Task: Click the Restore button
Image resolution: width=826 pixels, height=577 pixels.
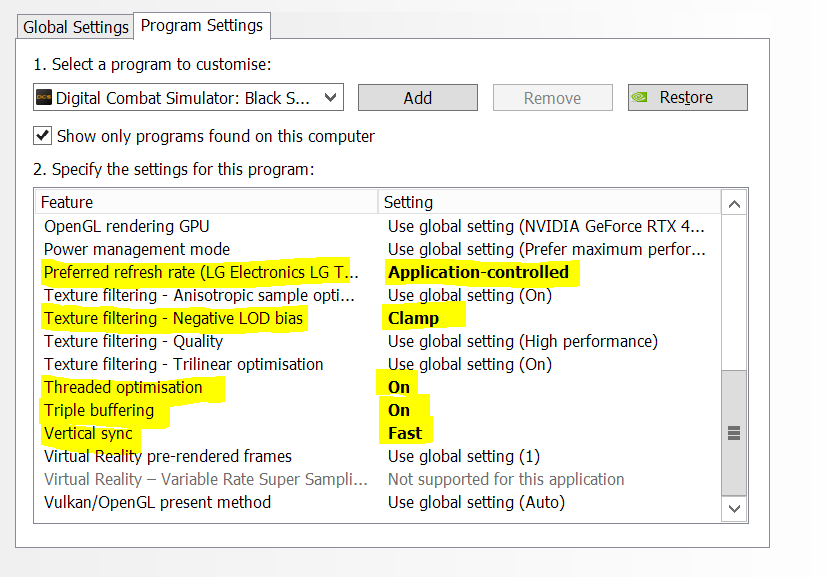Action: [687, 97]
